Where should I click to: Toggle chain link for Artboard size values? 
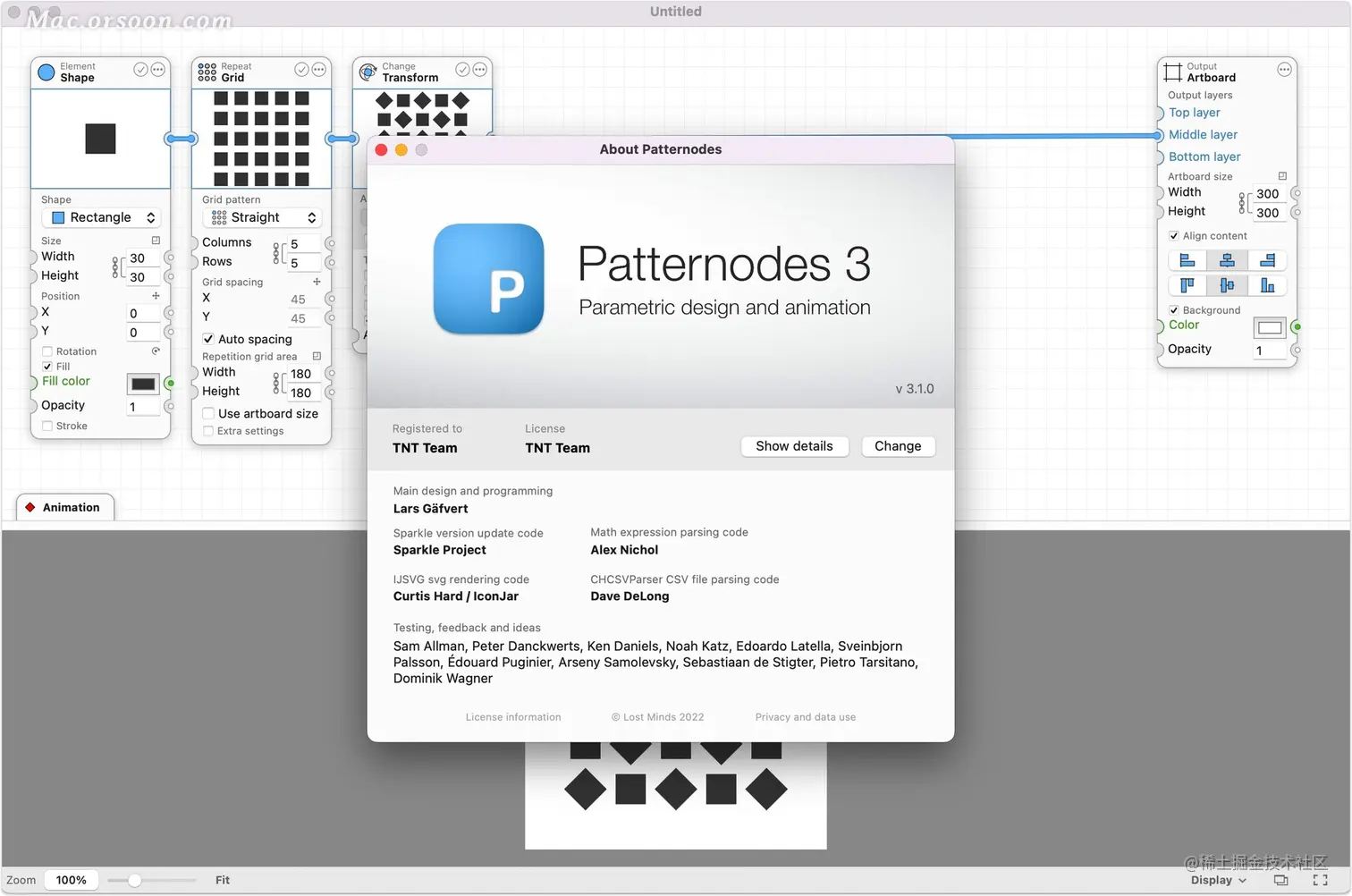tap(1242, 203)
